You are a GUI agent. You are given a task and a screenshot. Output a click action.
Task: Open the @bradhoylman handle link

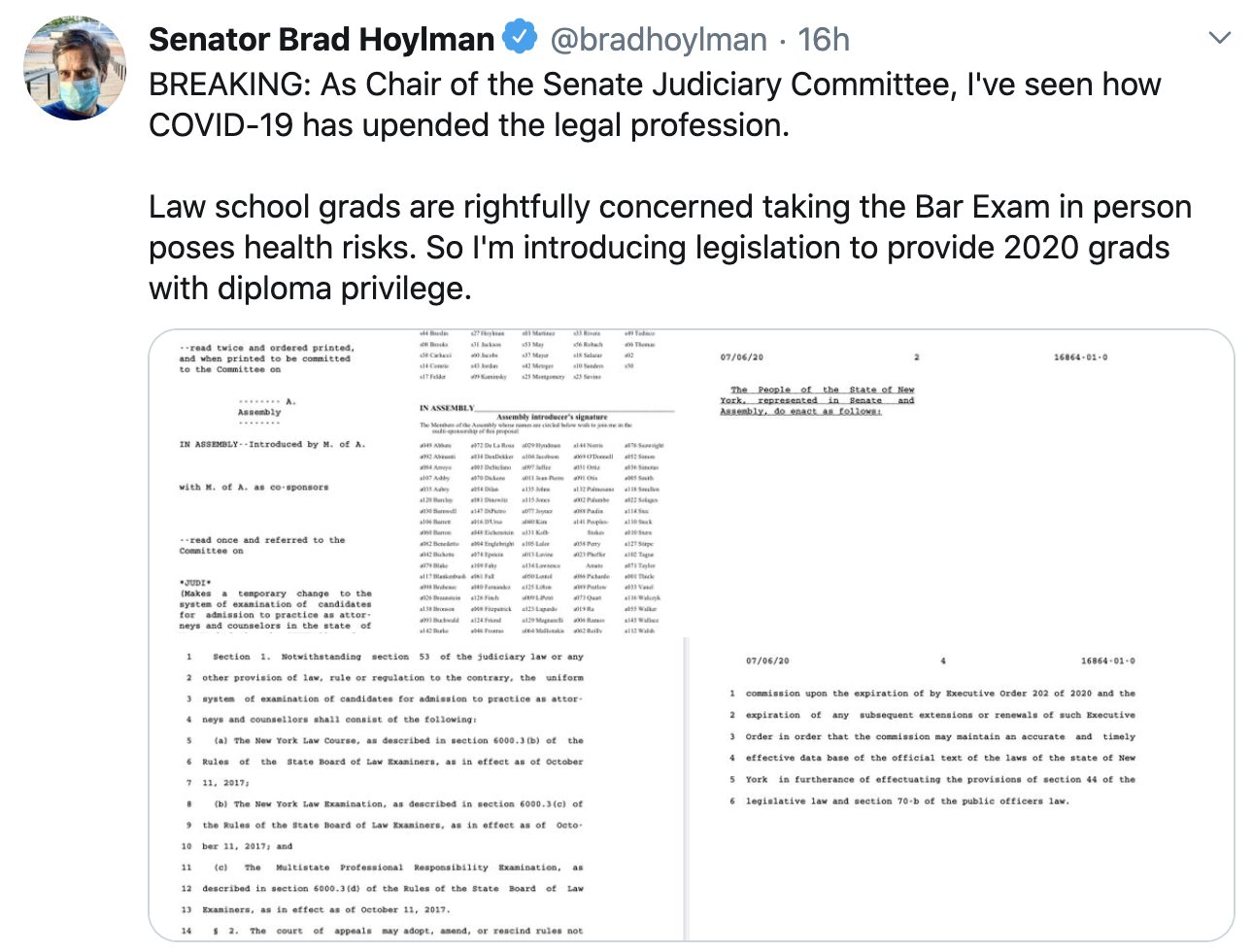tap(659, 40)
